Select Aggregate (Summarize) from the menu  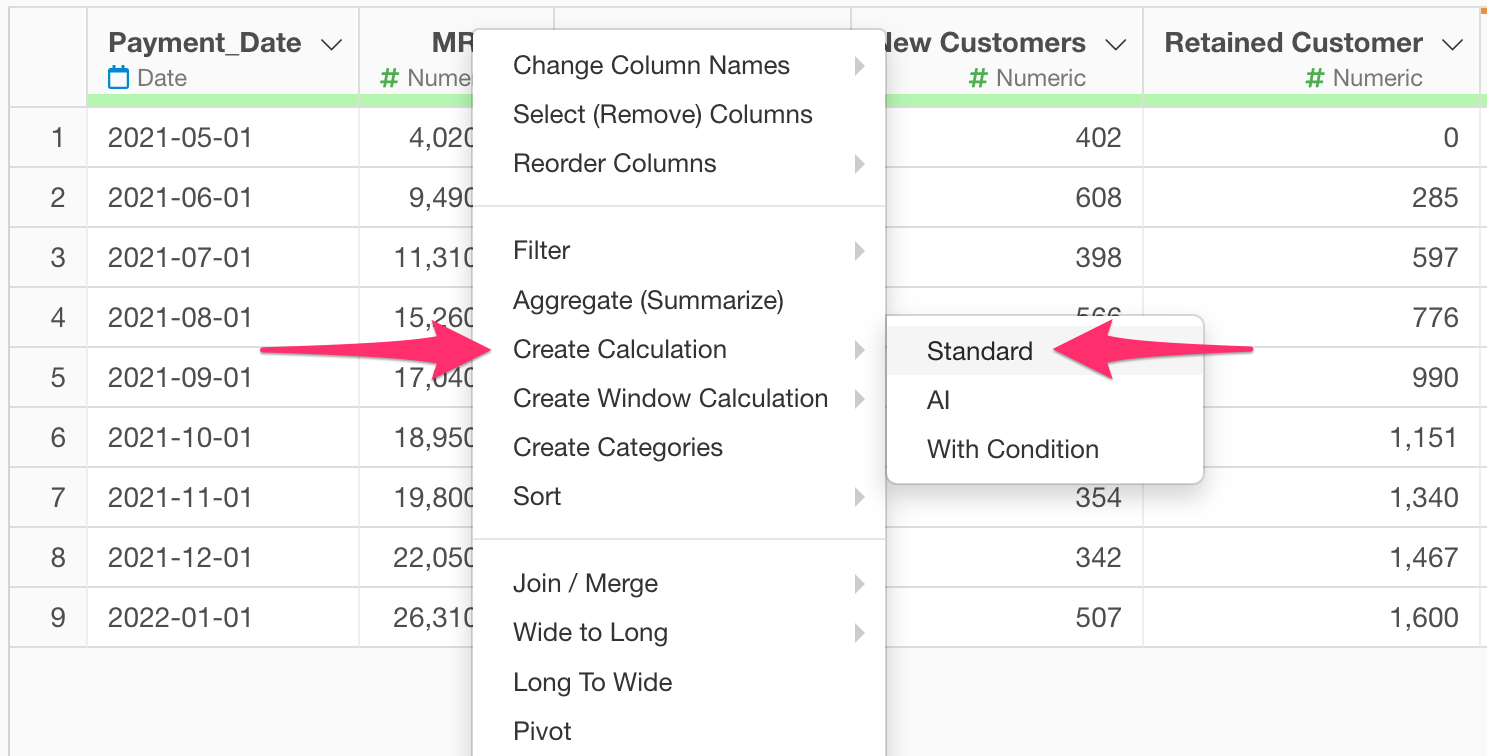tap(648, 300)
